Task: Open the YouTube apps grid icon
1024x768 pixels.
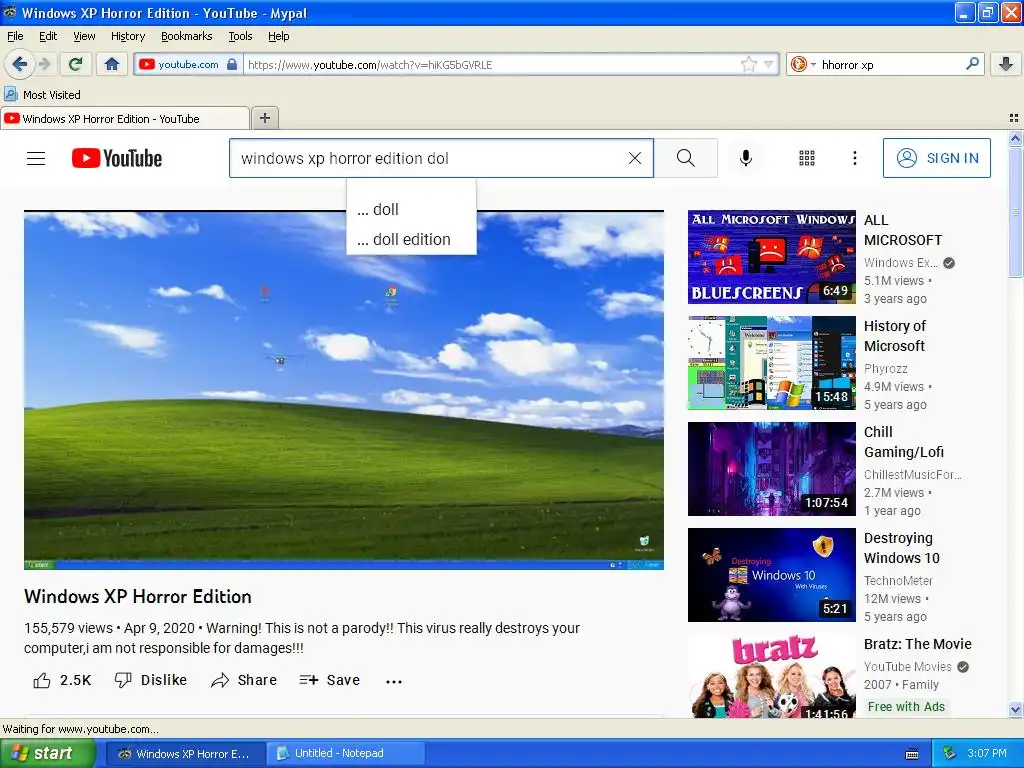Action: (x=807, y=158)
